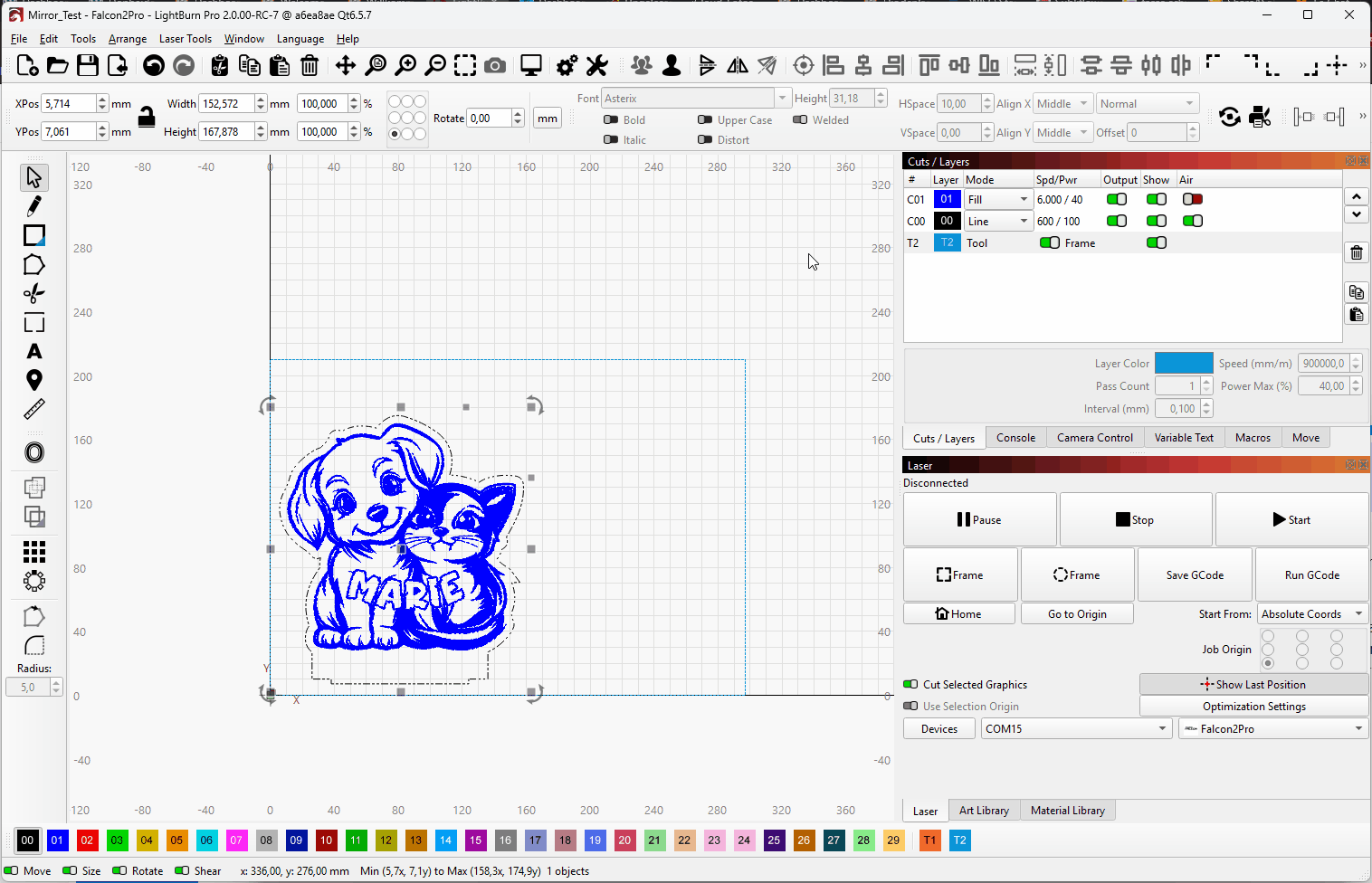Open device settings wrench-and-screwdriver icon
Screen dimensions: 1372x883
tap(596, 65)
